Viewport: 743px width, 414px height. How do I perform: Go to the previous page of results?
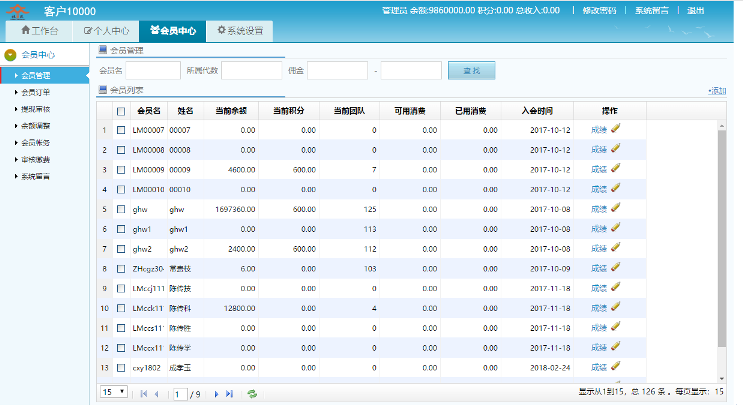pos(156,394)
